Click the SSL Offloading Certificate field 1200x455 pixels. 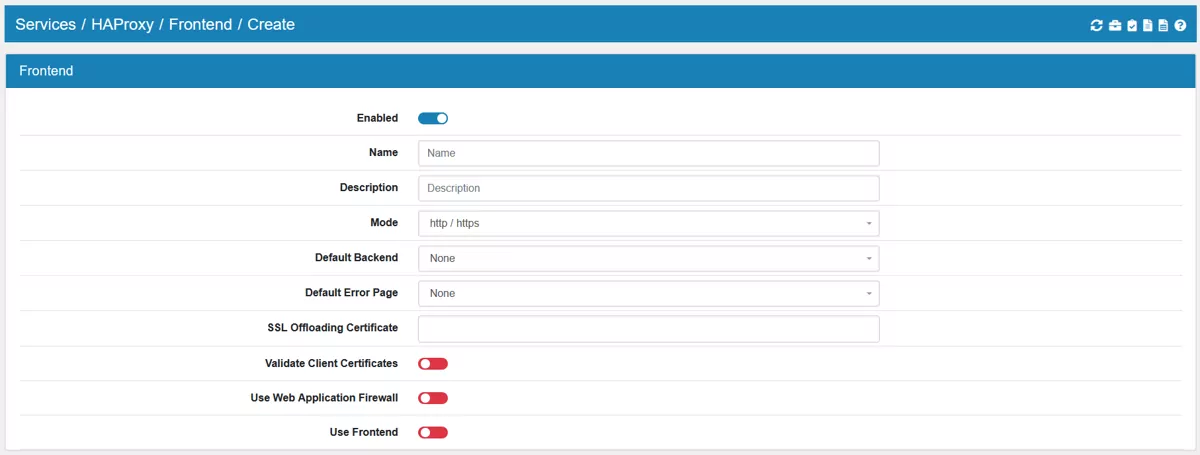coord(649,329)
